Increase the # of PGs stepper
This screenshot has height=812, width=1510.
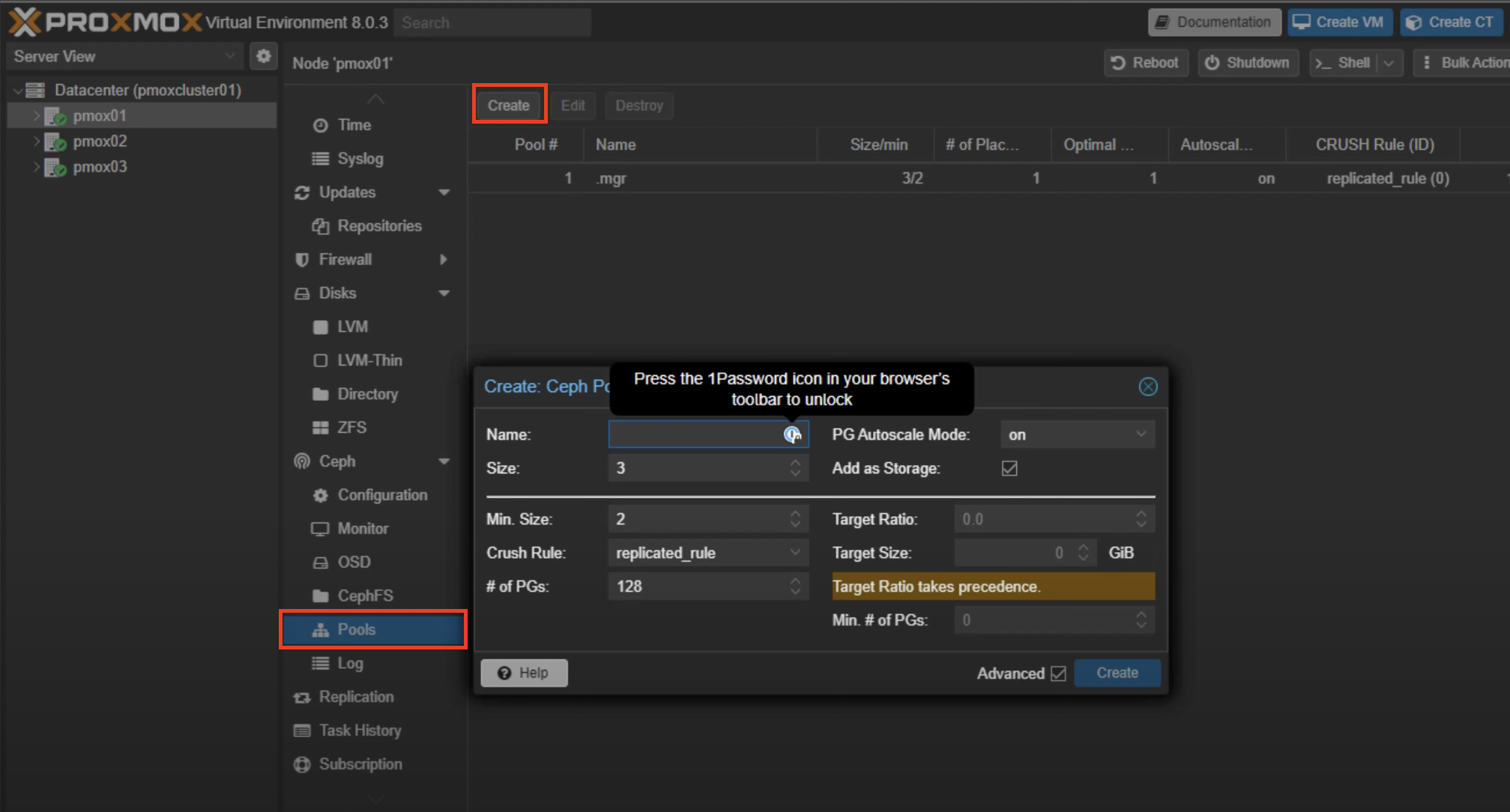[795, 581]
